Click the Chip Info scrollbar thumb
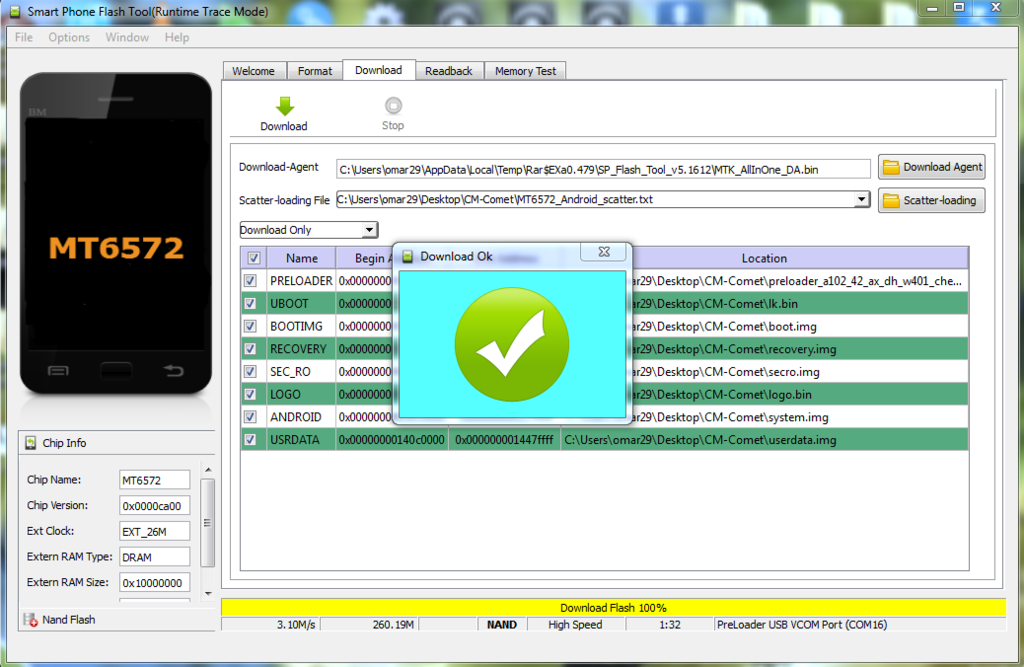Viewport: 1024px width, 667px height. tap(208, 523)
